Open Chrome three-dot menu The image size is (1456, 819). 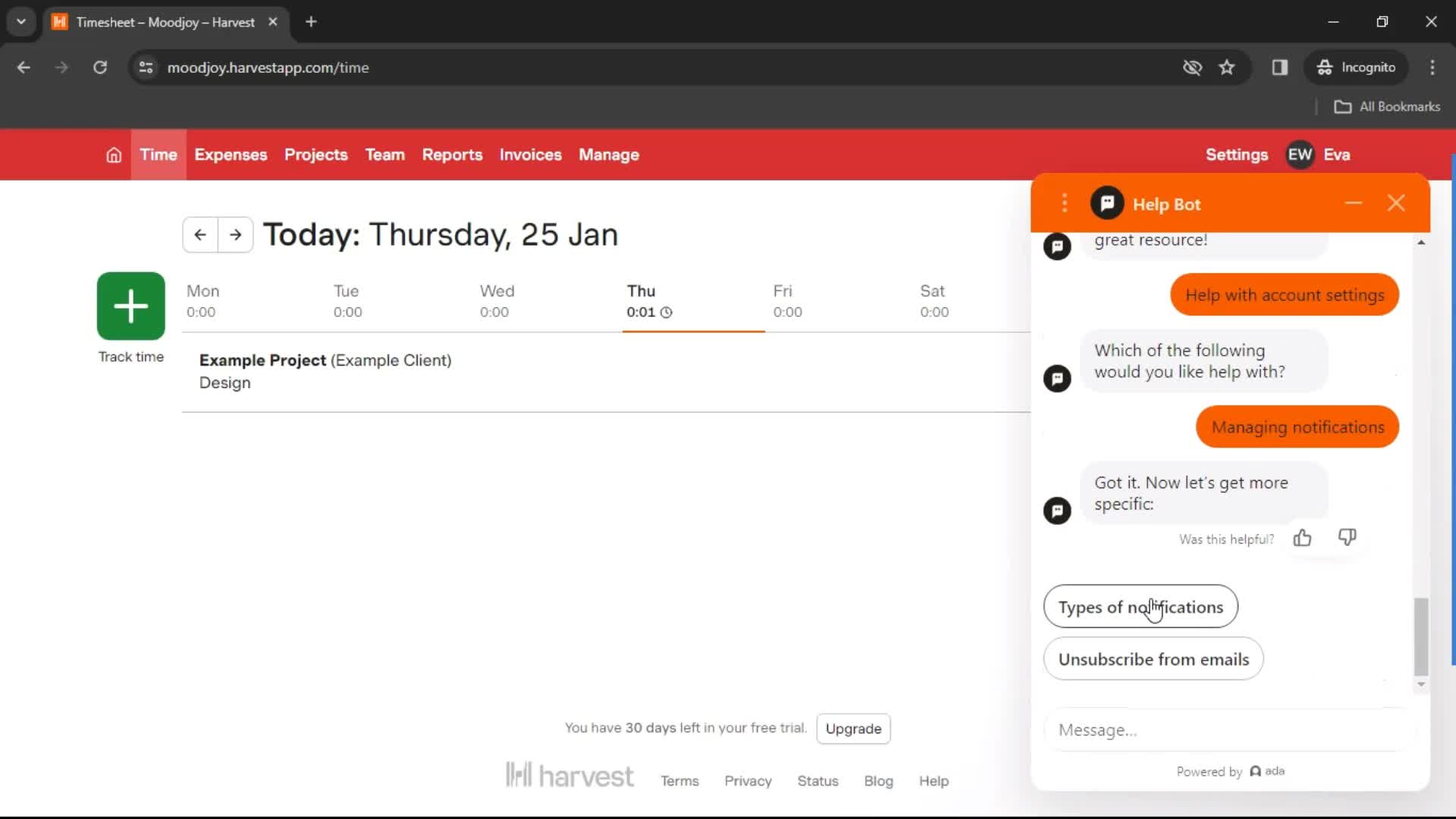tap(1432, 67)
